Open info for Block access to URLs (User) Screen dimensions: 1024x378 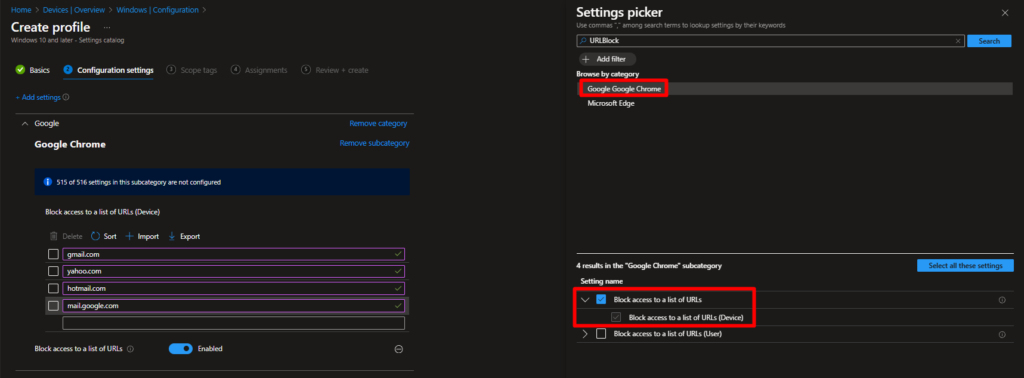[1002, 334]
